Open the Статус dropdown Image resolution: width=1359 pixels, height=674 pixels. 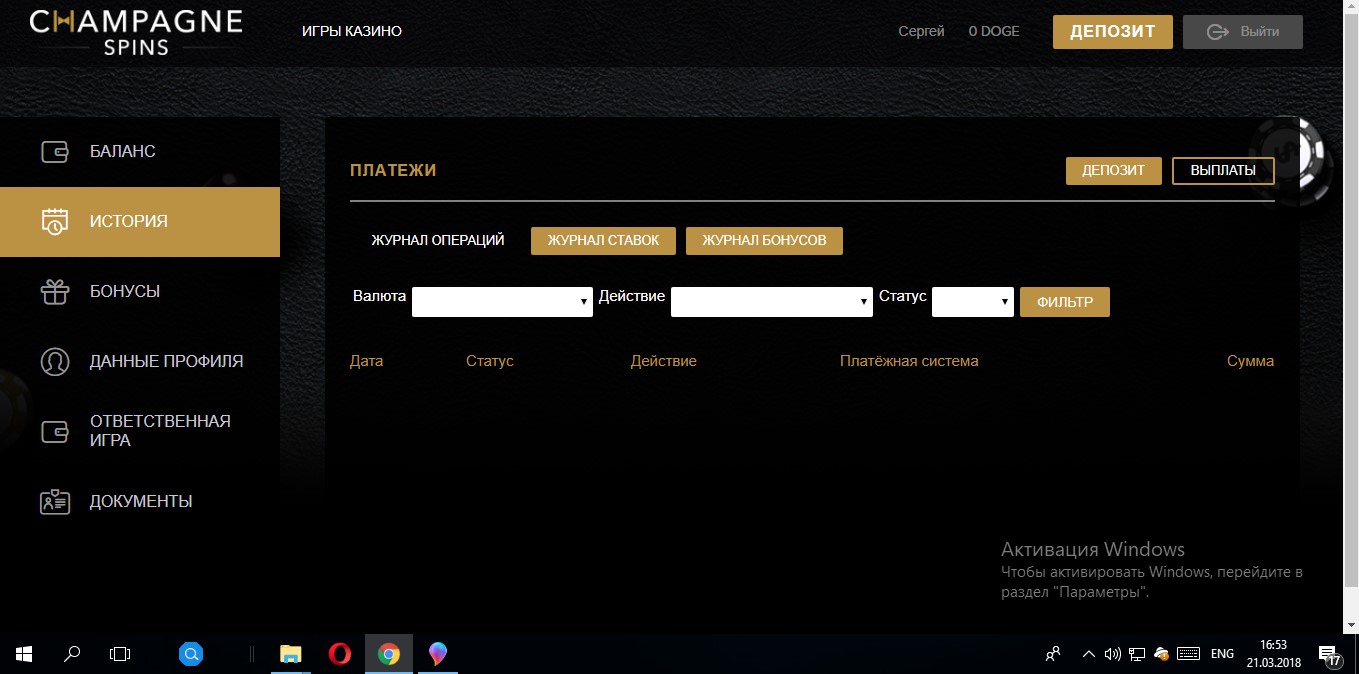point(973,301)
